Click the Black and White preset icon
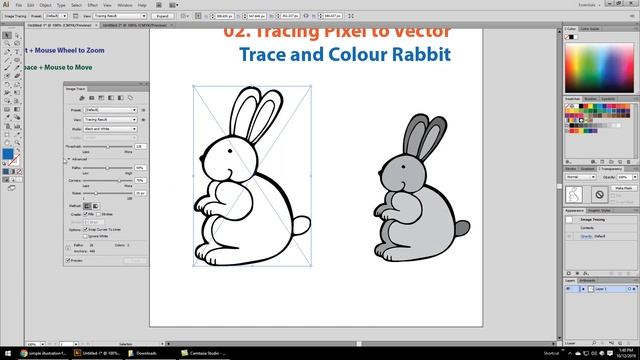This screenshot has height=360, width=640. point(121,98)
